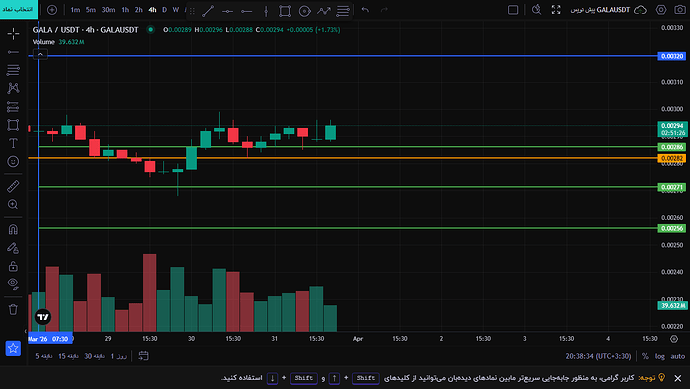
Task: Select the orange 0.00282 price line label
Action: [x=672, y=158]
